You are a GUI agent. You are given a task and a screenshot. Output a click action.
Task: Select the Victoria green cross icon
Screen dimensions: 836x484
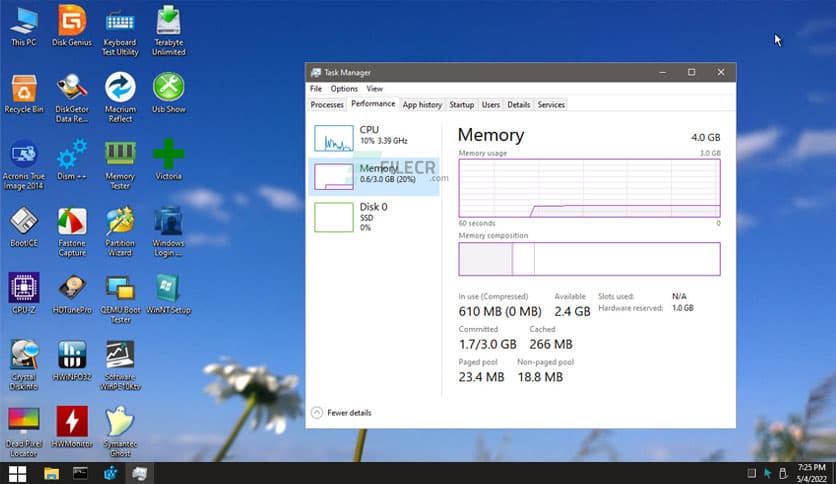168,155
